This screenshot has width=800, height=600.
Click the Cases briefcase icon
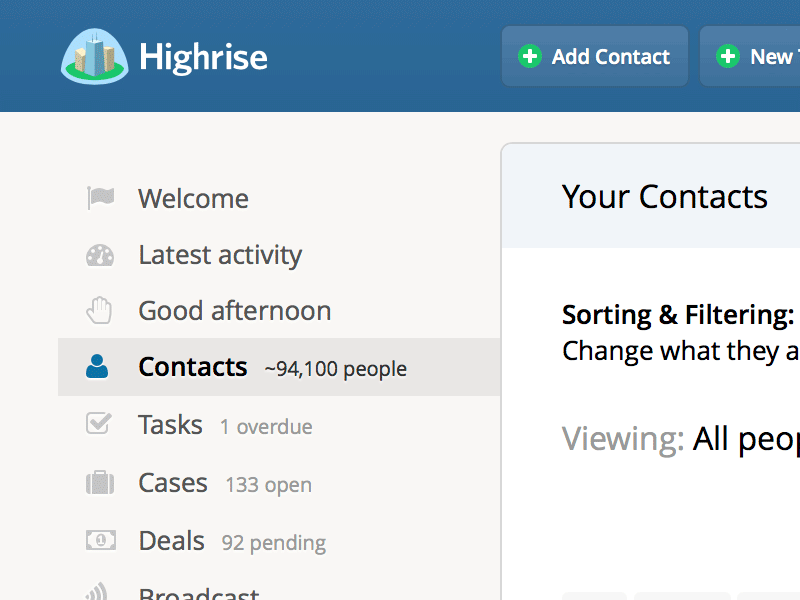pyautogui.click(x=100, y=484)
